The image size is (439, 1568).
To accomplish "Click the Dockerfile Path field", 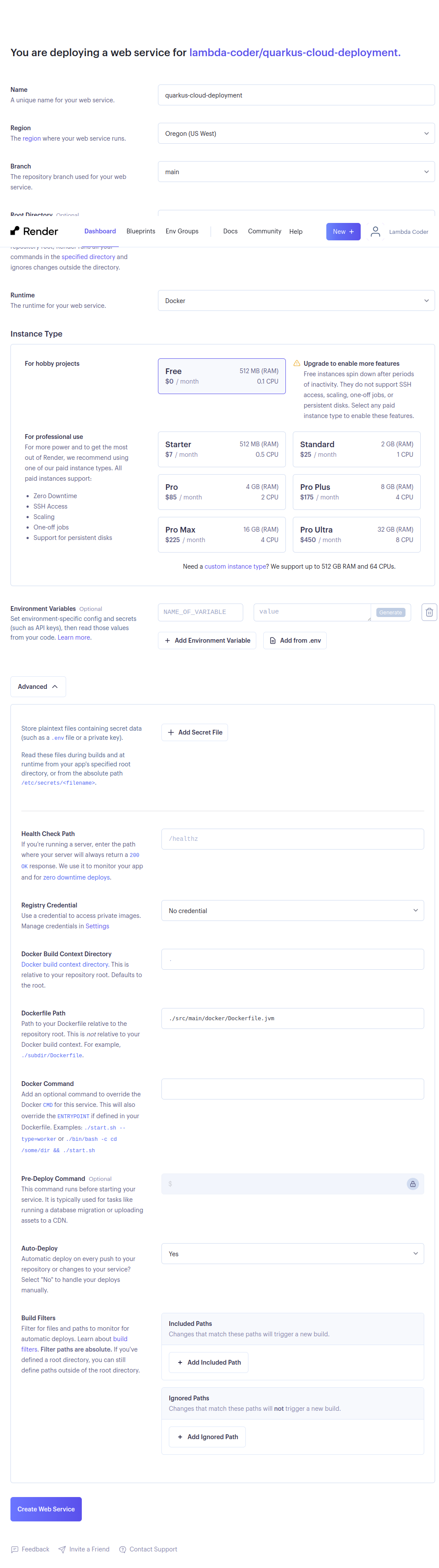I will [292, 1018].
